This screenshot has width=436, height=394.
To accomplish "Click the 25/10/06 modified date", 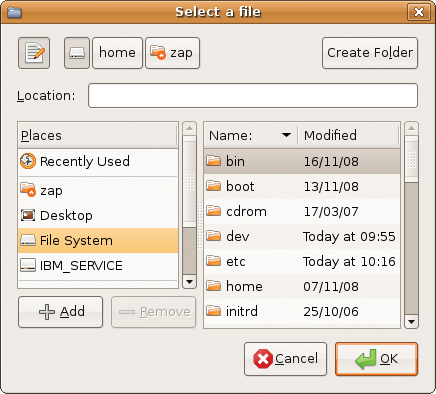I will 331,312.
